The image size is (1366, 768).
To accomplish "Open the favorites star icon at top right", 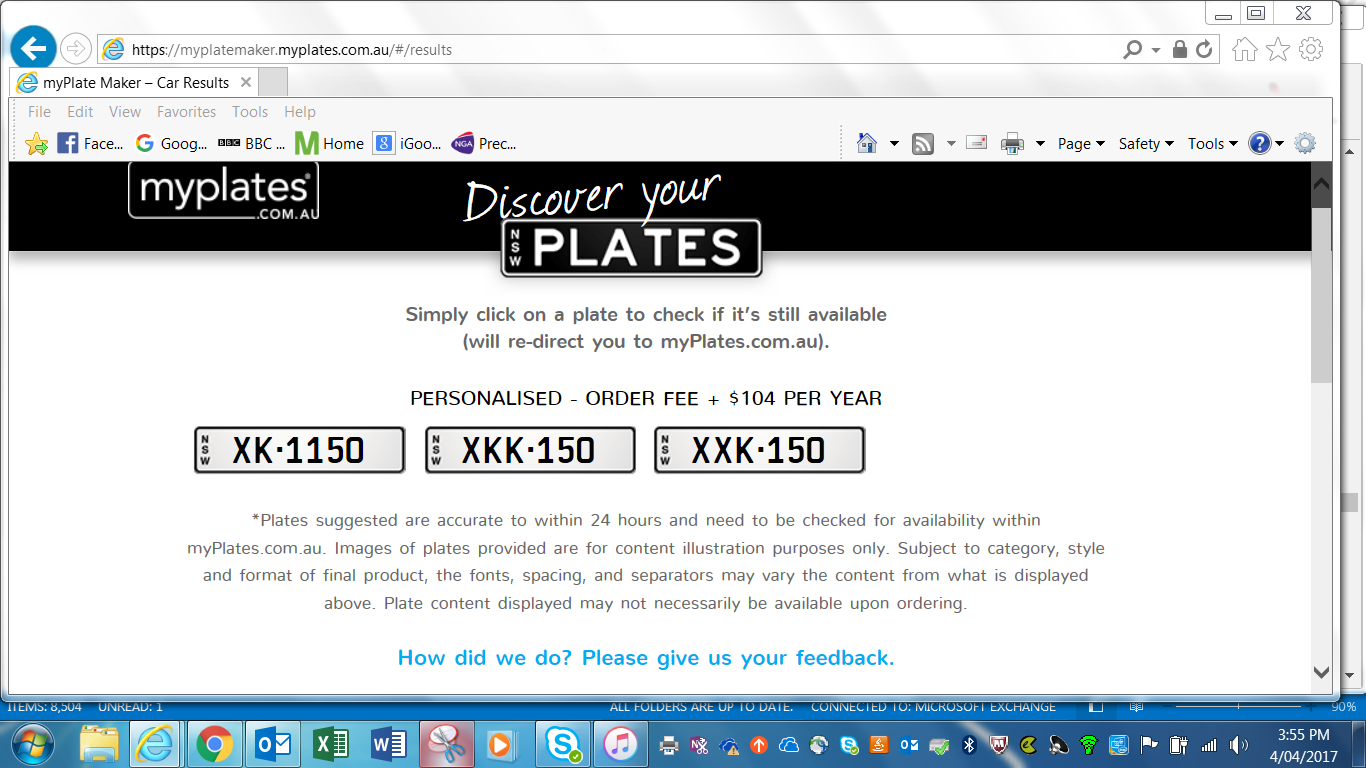I will [1277, 49].
